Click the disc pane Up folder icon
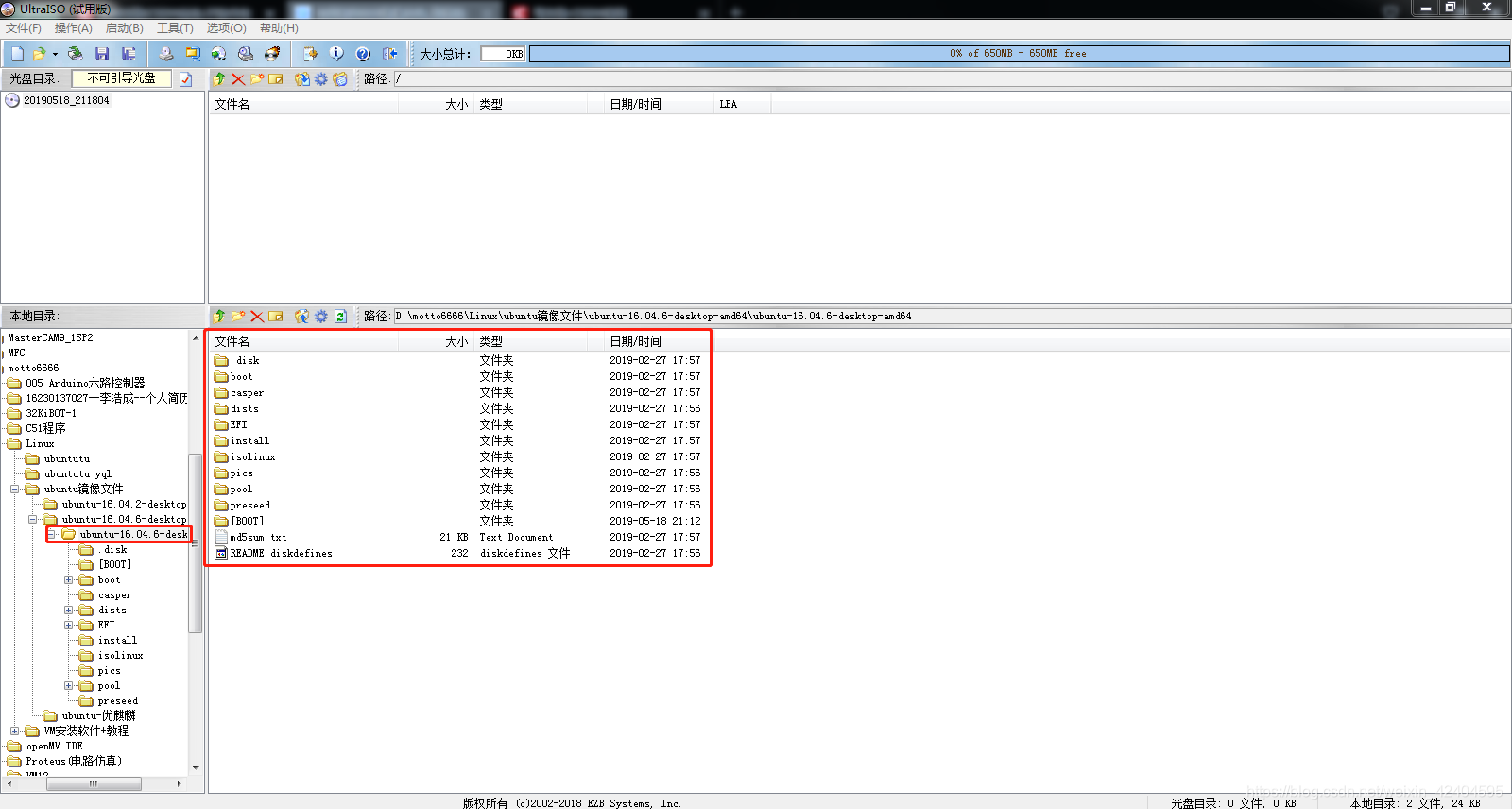 coord(219,79)
